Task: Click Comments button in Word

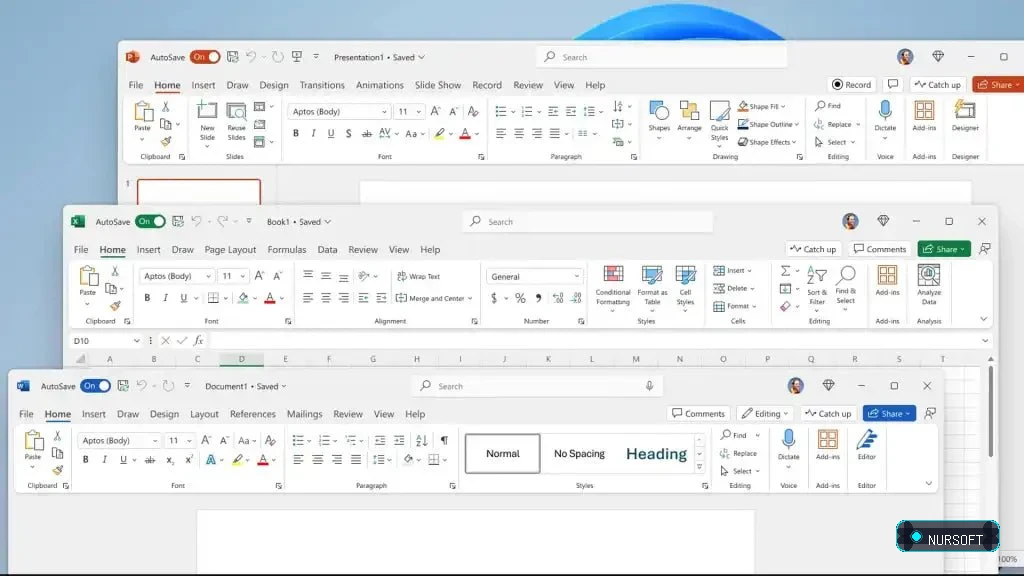Action: (698, 413)
